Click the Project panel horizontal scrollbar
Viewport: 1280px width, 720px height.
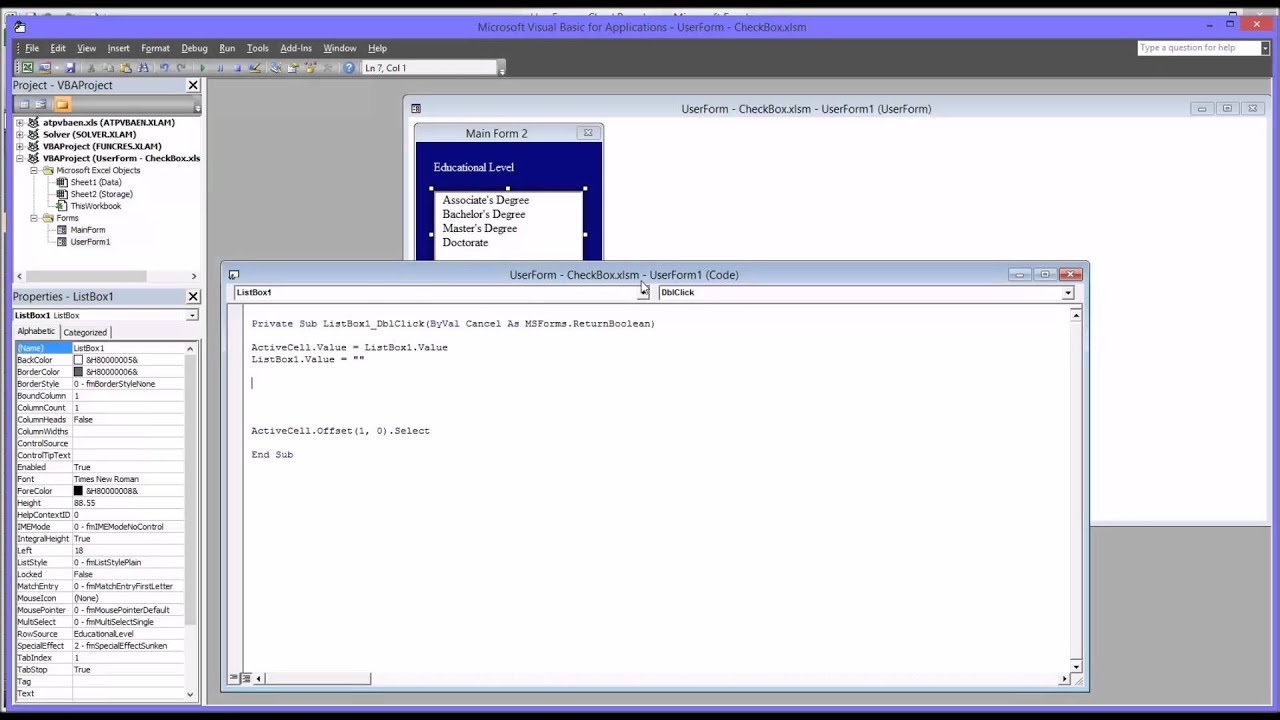(104, 276)
